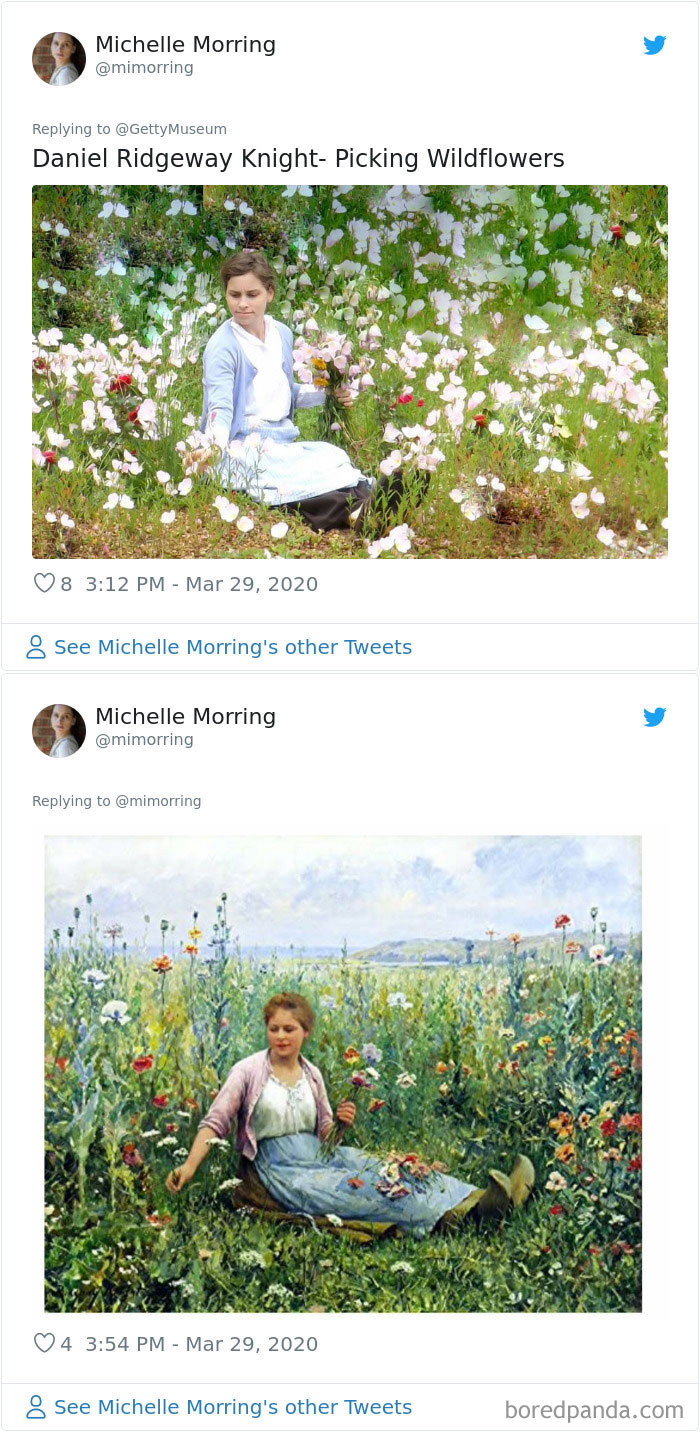Click the Twitter bird icon on the first tweet
700x1432 pixels.
pyautogui.click(x=656, y=45)
